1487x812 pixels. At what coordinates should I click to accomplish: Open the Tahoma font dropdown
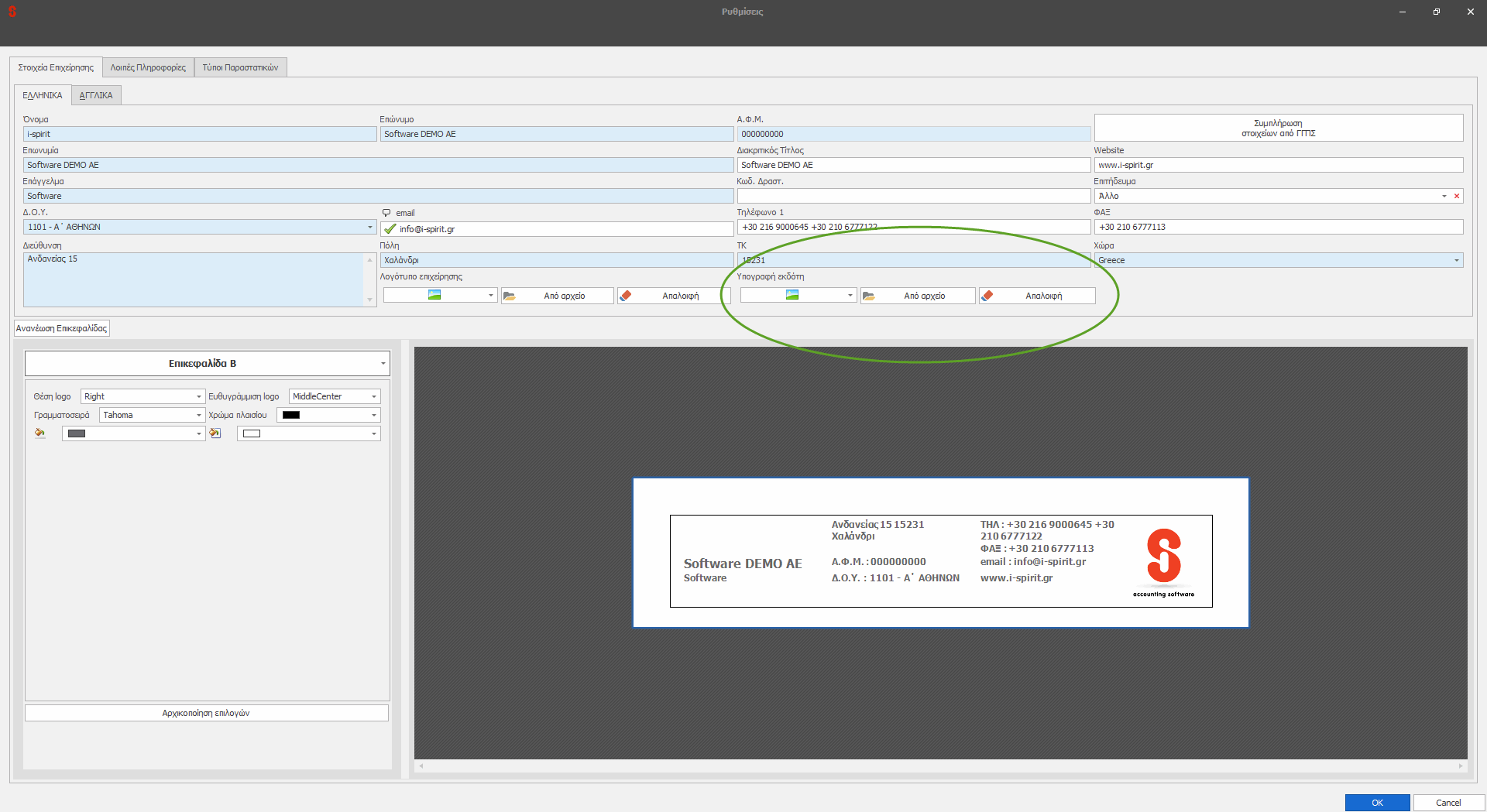point(198,415)
